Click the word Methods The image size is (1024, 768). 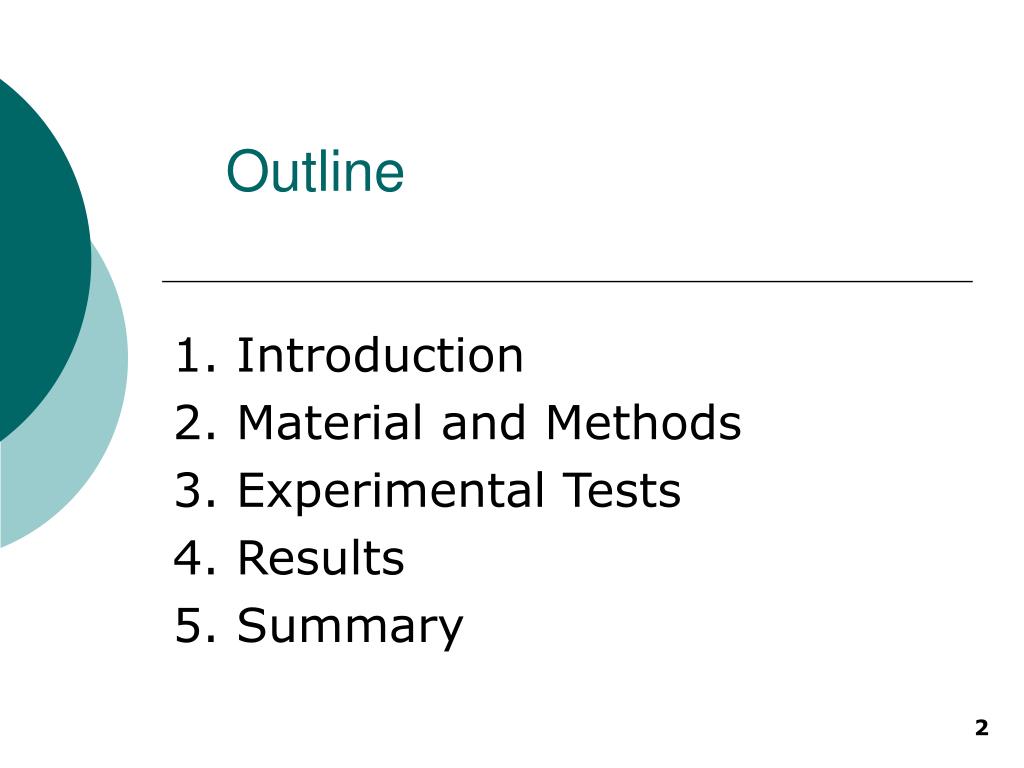pos(643,423)
